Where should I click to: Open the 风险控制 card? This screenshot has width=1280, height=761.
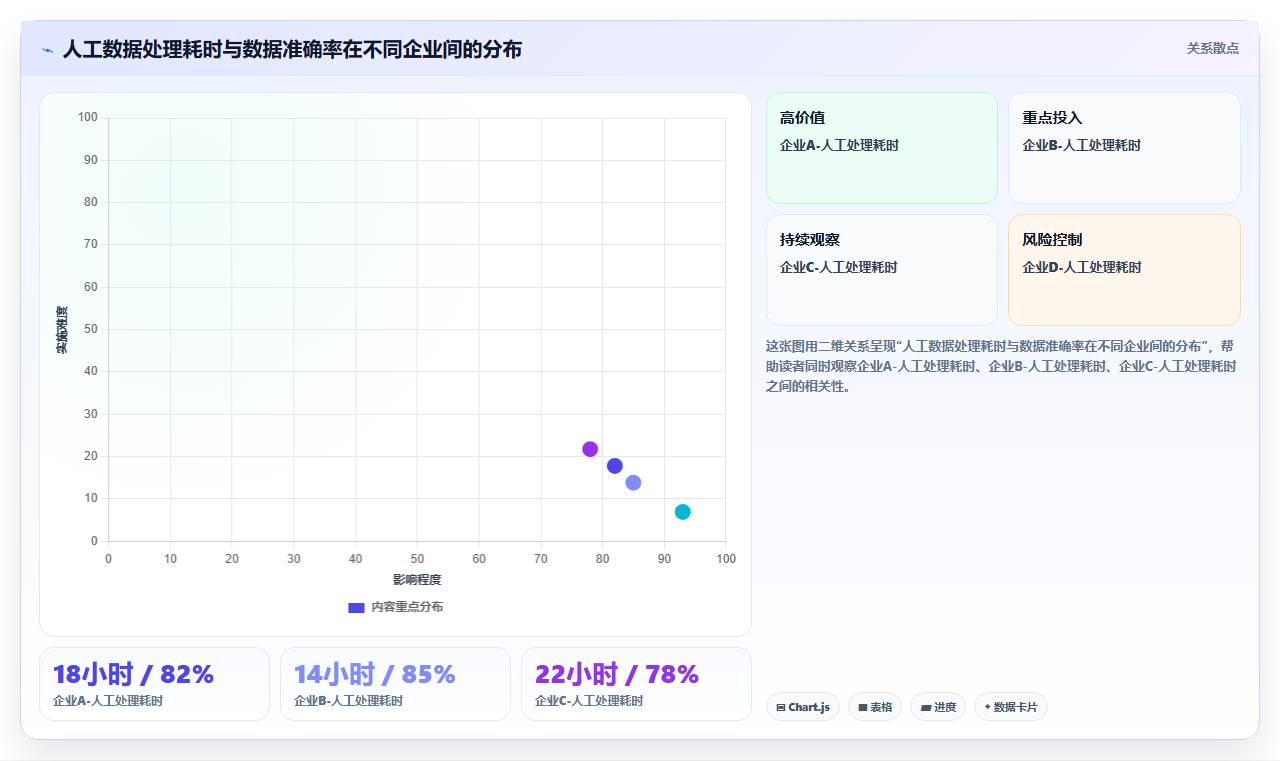[x=1124, y=270]
